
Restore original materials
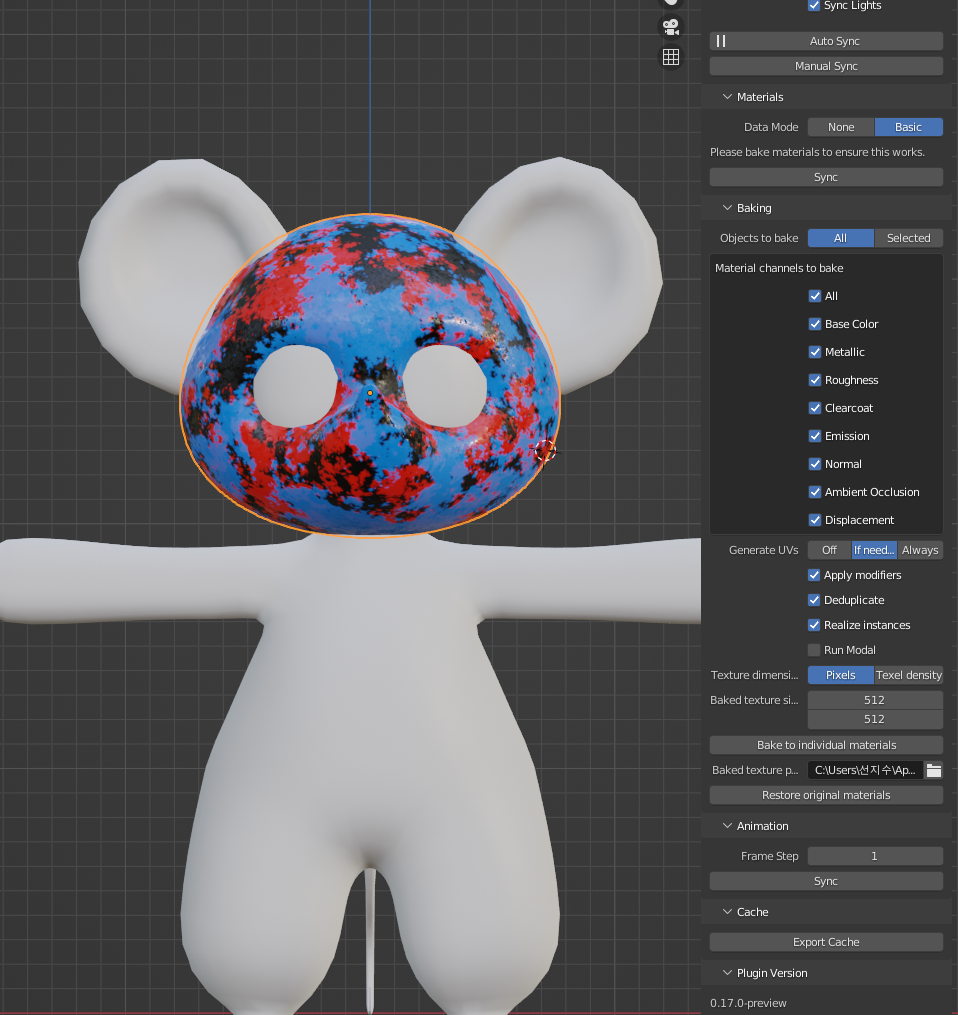point(826,795)
